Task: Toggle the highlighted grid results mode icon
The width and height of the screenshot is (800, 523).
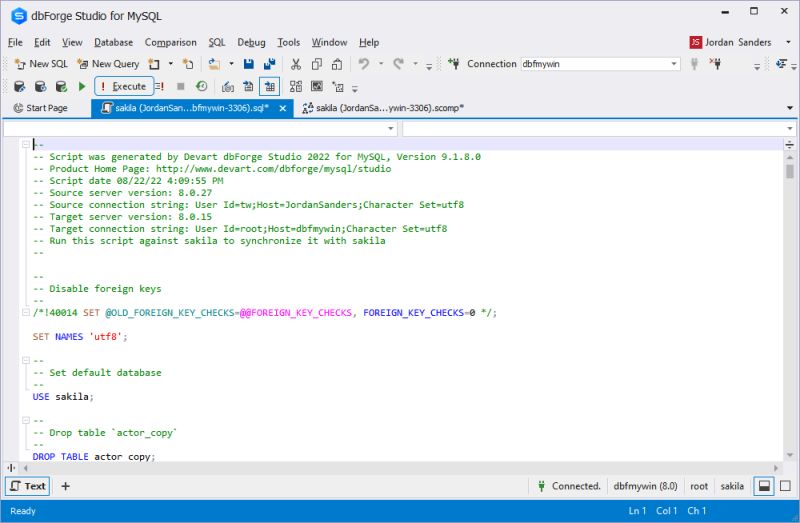Action: click(269, 86)
